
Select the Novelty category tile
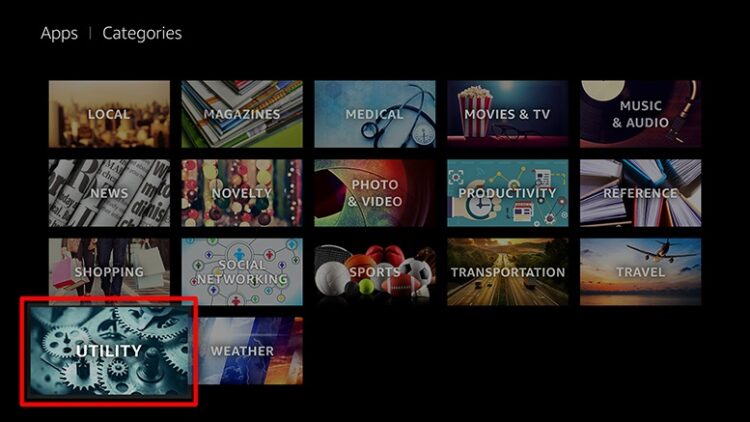tap(242, 193)
